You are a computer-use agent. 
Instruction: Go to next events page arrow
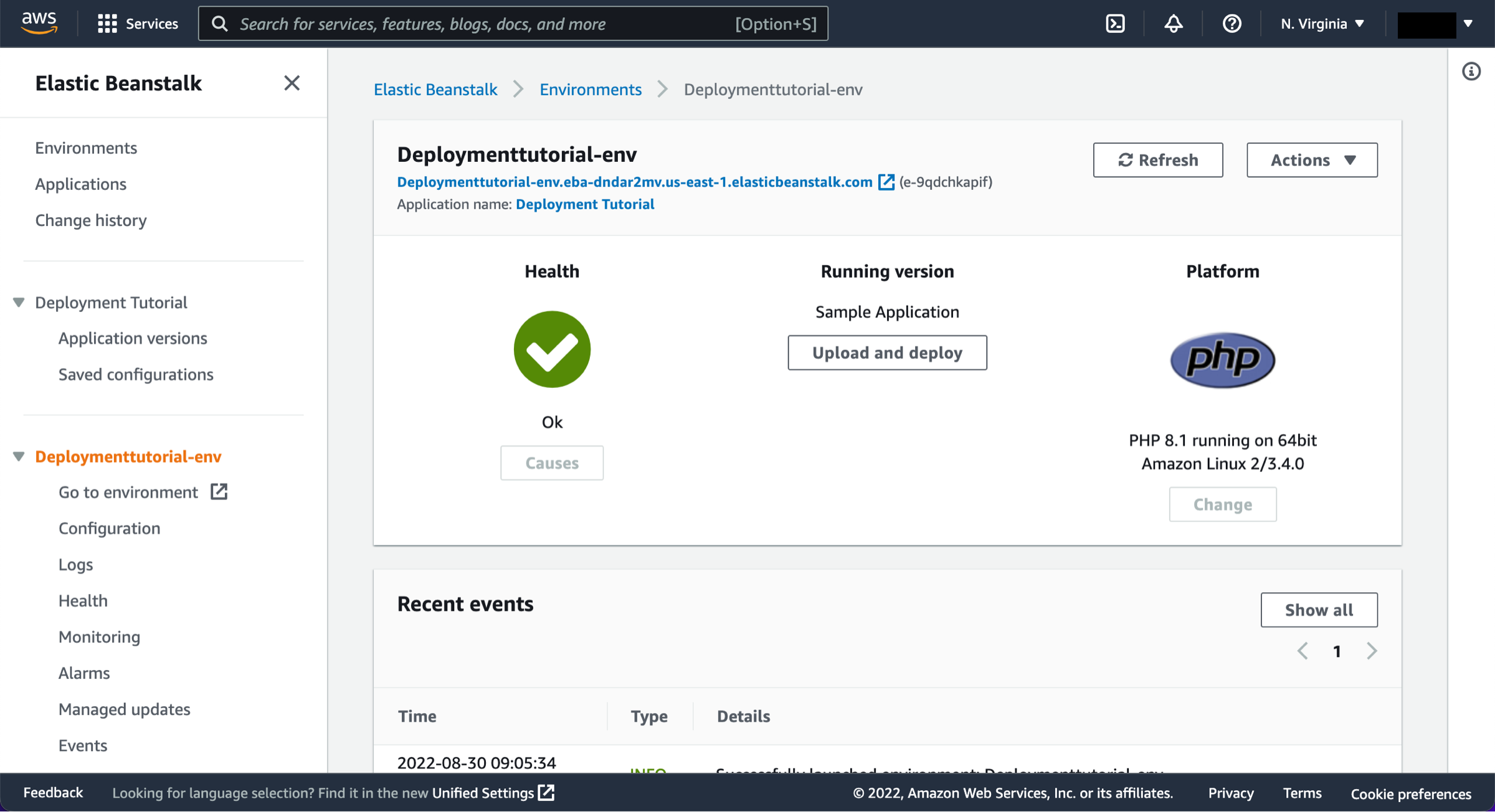[x=1371, y=651]
